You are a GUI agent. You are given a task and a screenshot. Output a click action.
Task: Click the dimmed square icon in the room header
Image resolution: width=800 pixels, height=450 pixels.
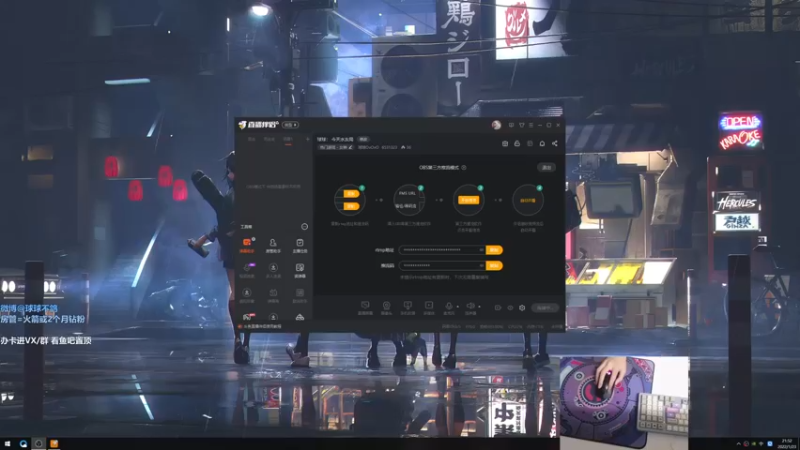pos(530,144)
